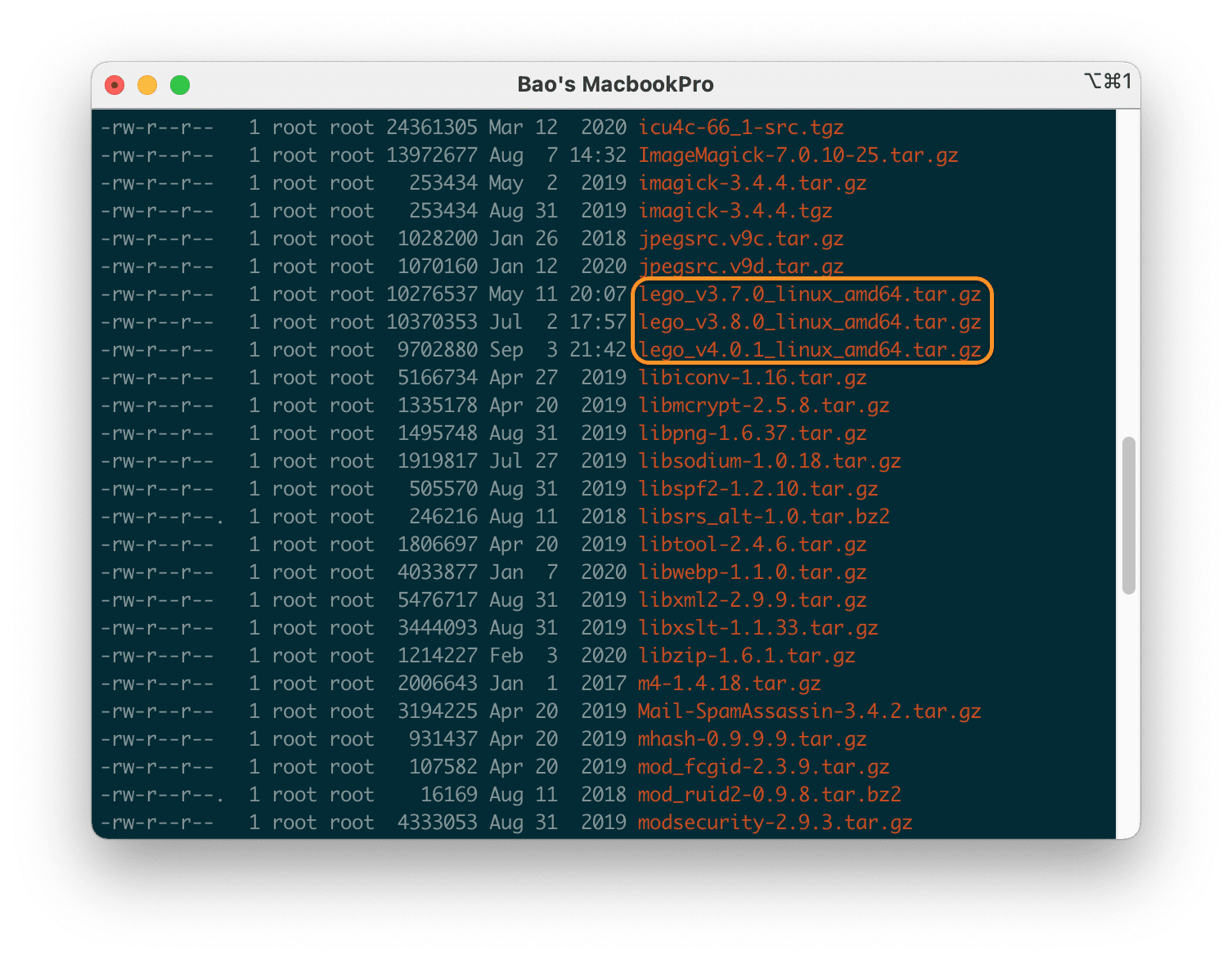This screenshot has width=1232, height=960.
Task: Click the filename lego_v3.7.0_linux_amd64.tar.gz
Action: (809, 295)
